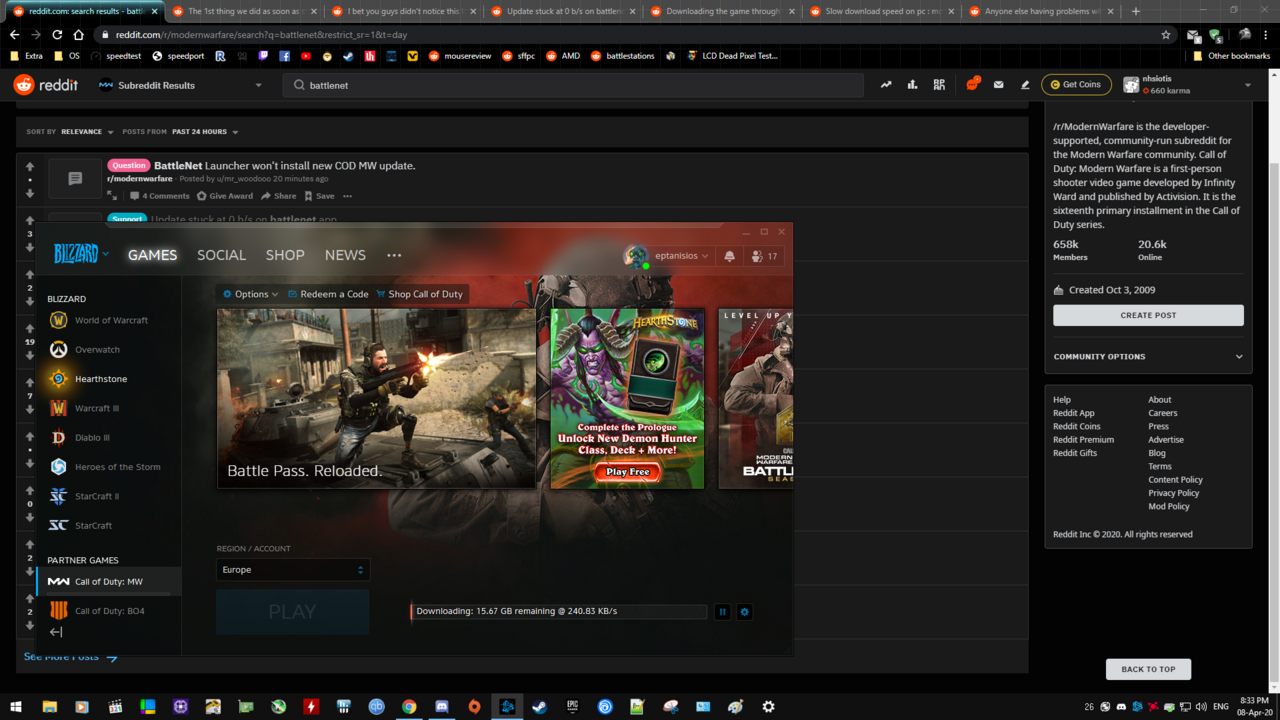This screenshot has width=1280, height=720.
Task: Switch to the NEWS tab
Action: click(345, 255)
